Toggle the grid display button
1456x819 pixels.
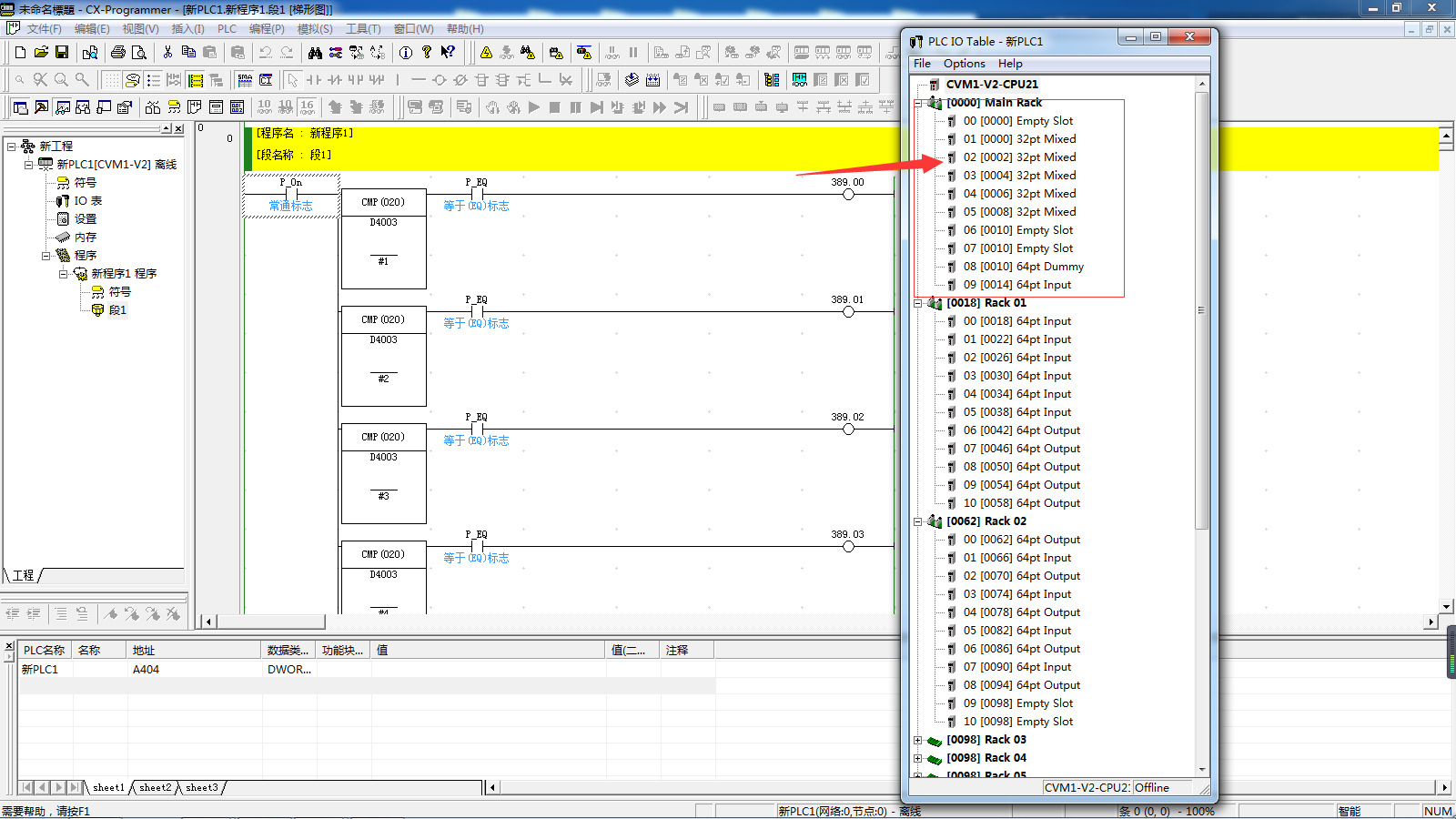111,80
